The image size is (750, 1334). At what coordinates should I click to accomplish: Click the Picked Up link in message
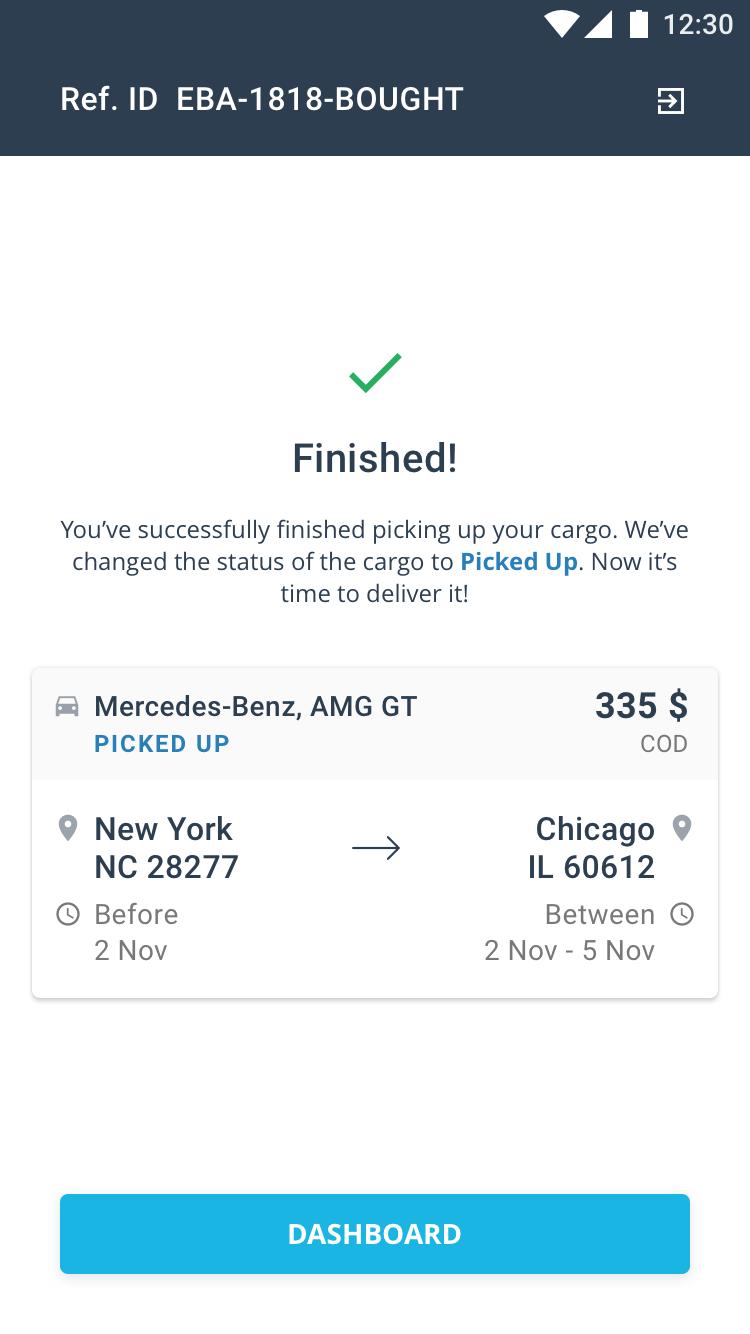pyautogui.click(x=518, y=562)
